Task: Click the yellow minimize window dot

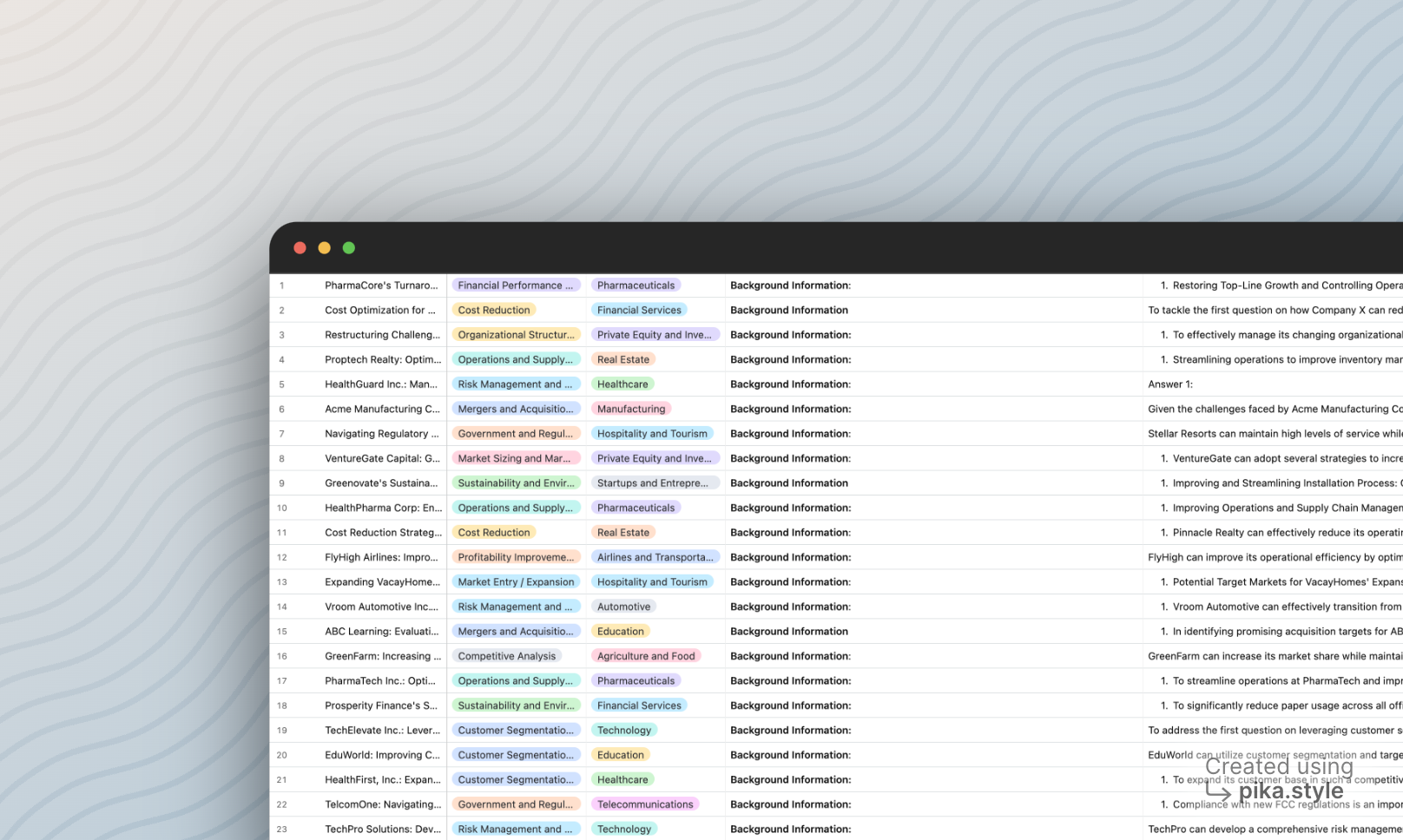Action: 324,248
